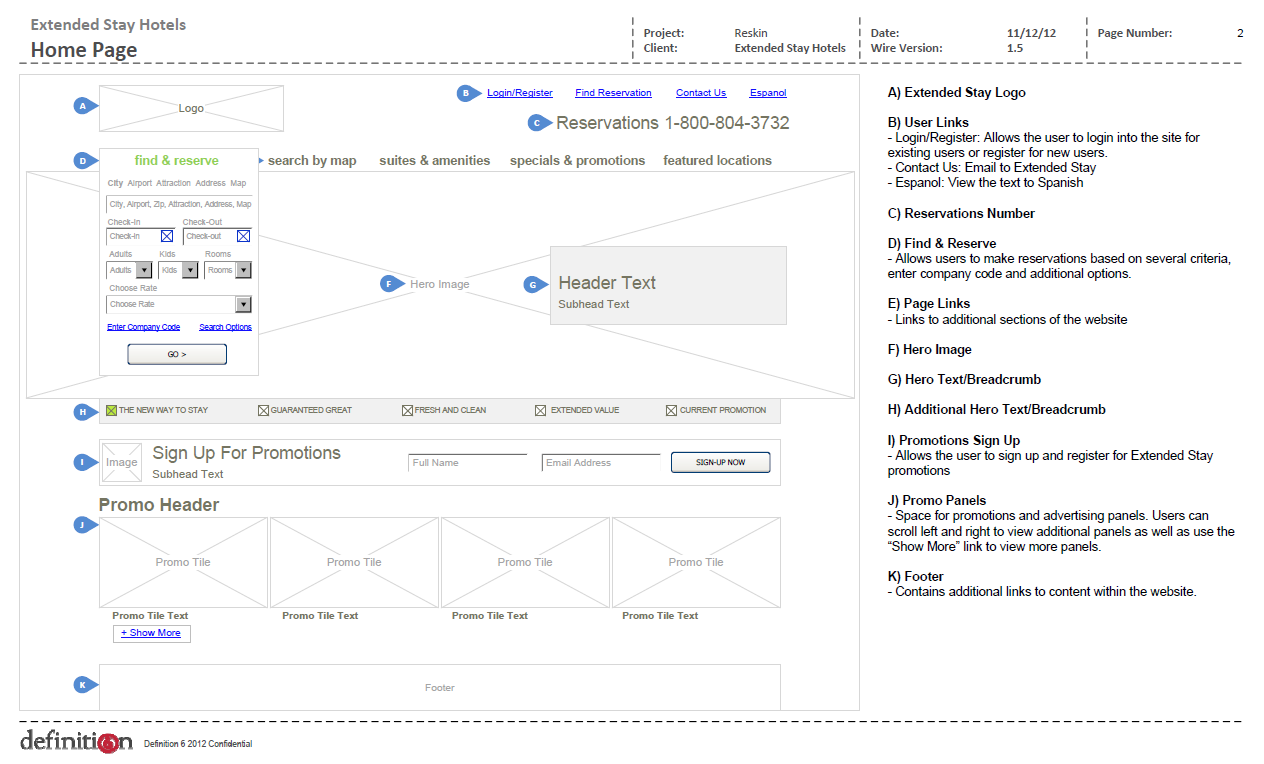Select the find & reserve tab

(x=177, y=160)
